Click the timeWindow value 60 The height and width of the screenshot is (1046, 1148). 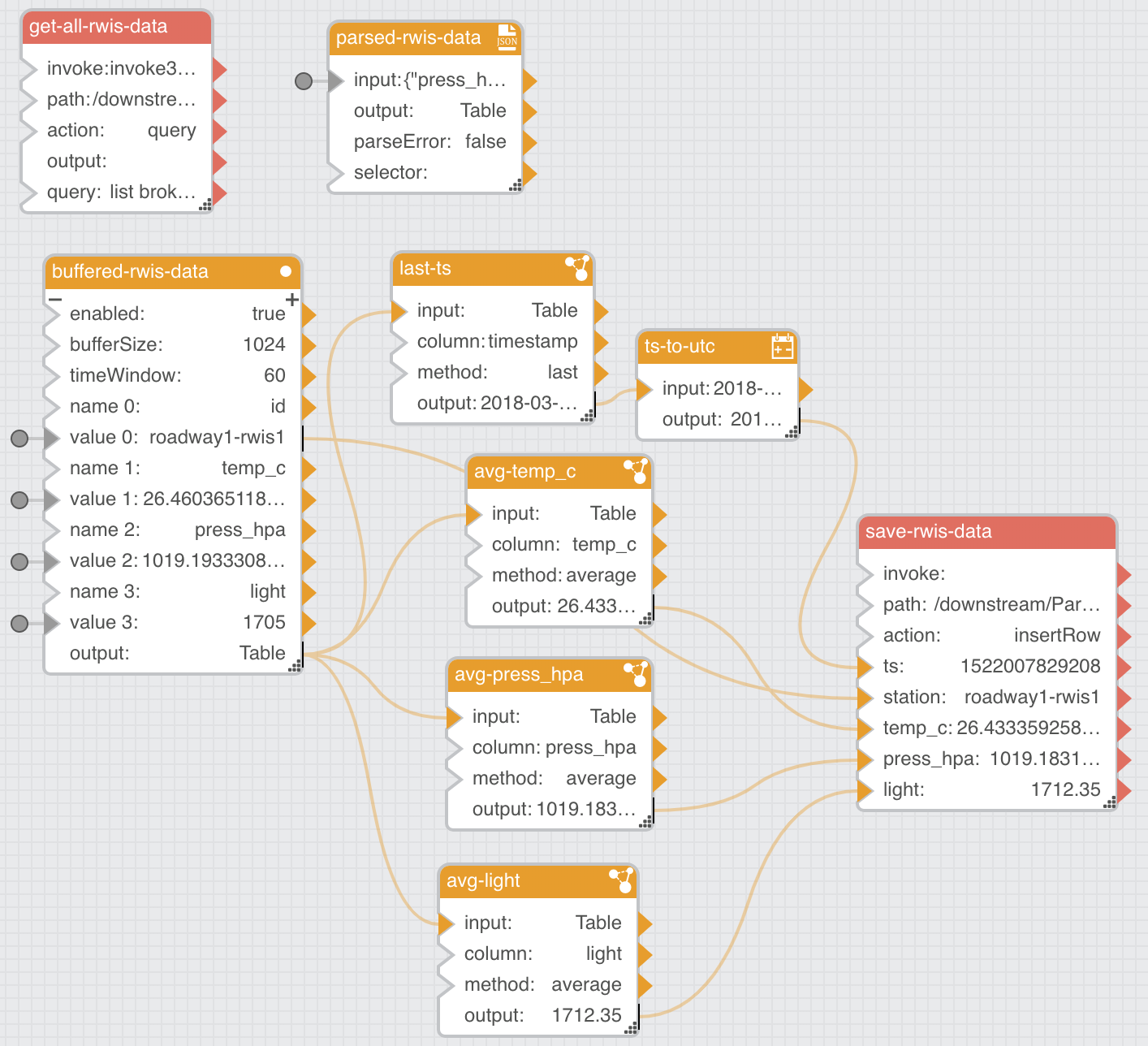(274, 375)
